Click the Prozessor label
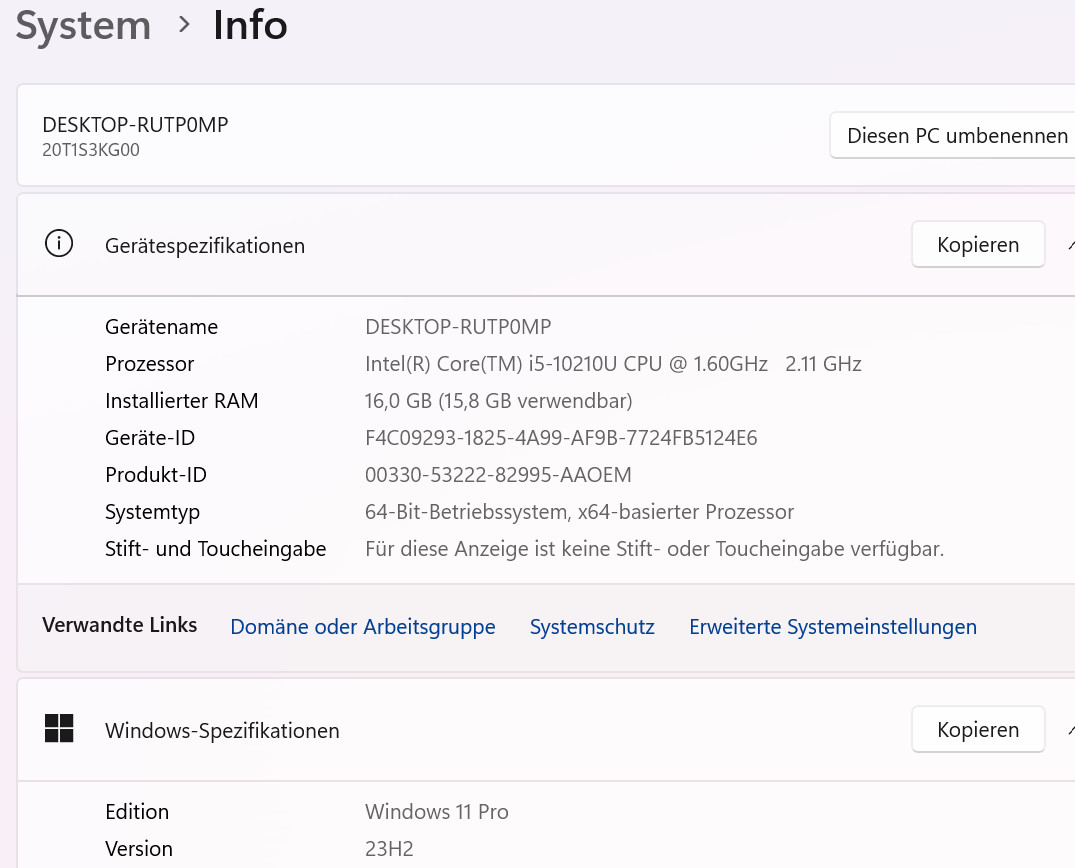The image size is (1075, 868). [x=149, y=364]
